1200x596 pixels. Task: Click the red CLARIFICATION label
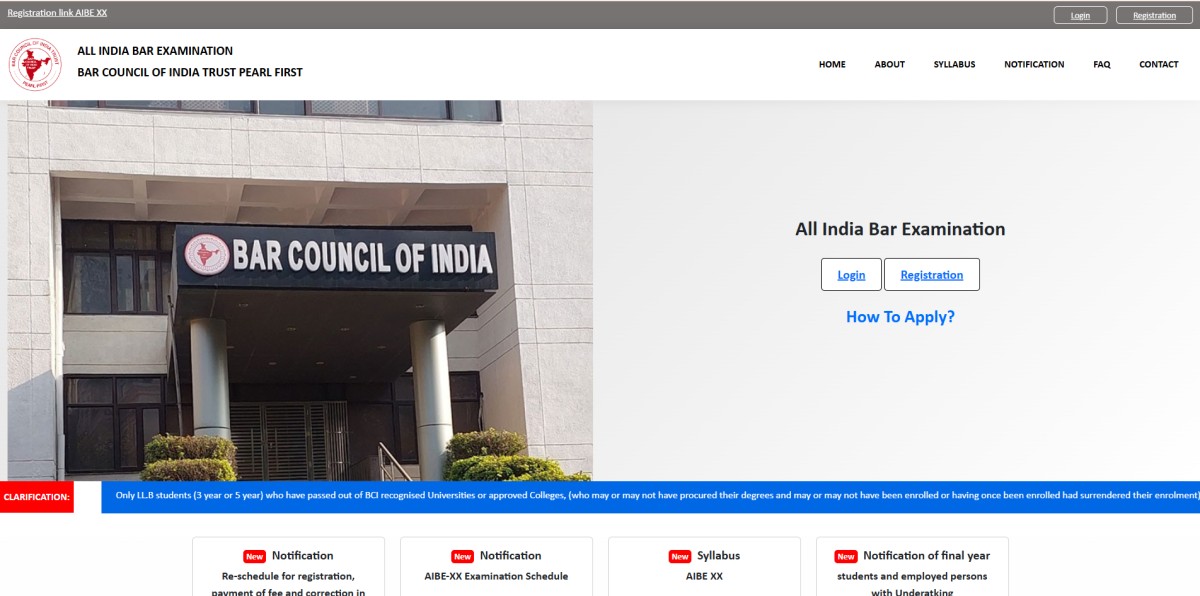(x=36, y=496)
